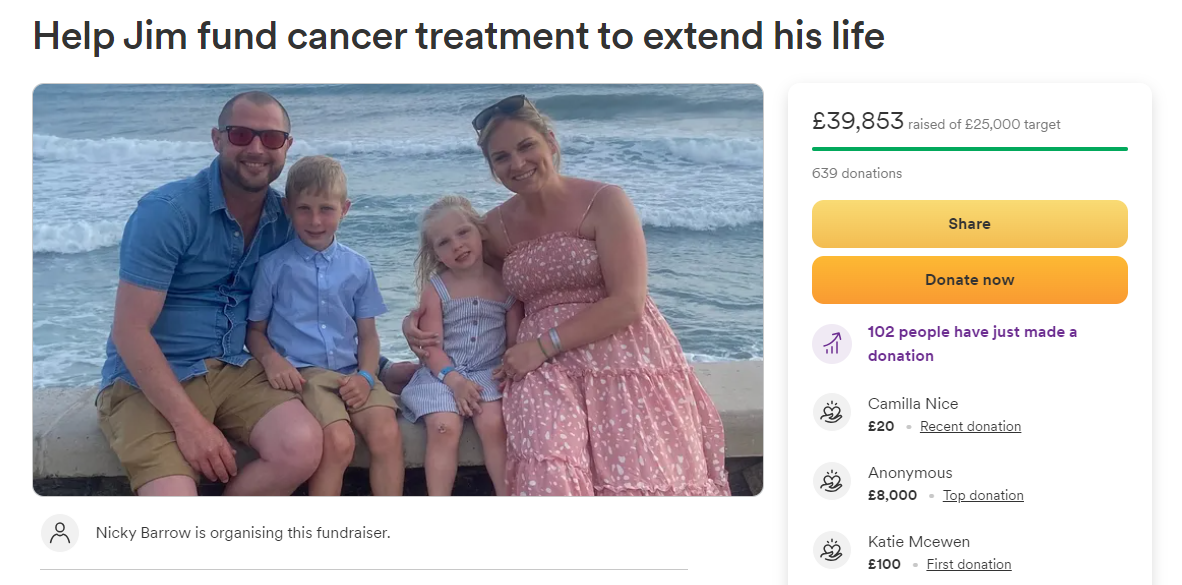Image resolution: width=1182 pixels, height=585 pixels.
Task: Click the 102 people donated notice
Action: 972,344
